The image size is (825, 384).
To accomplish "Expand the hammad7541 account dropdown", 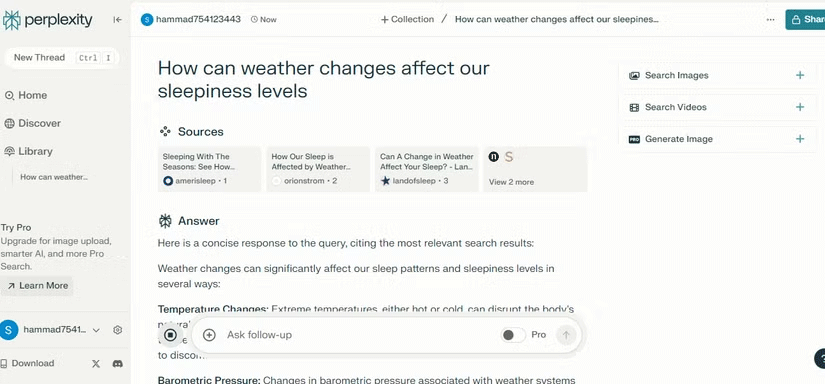I will click(96, 330).
